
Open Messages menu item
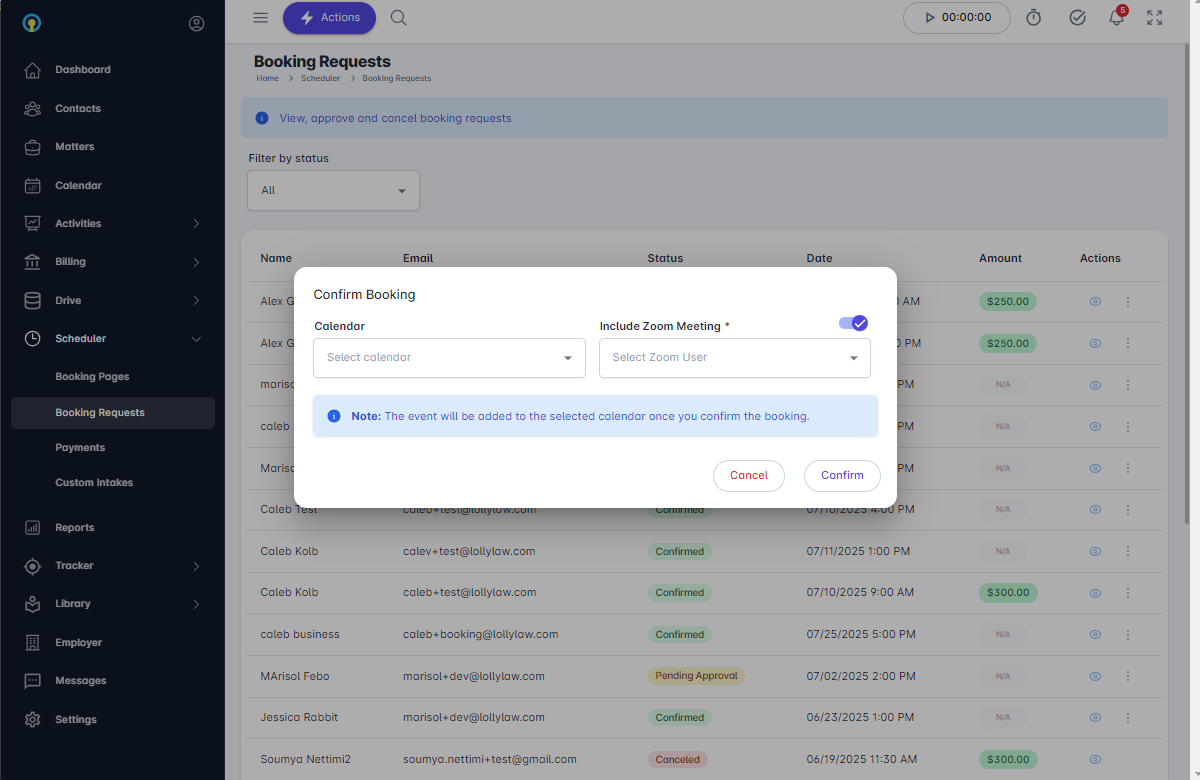click(x=81, y=681)
